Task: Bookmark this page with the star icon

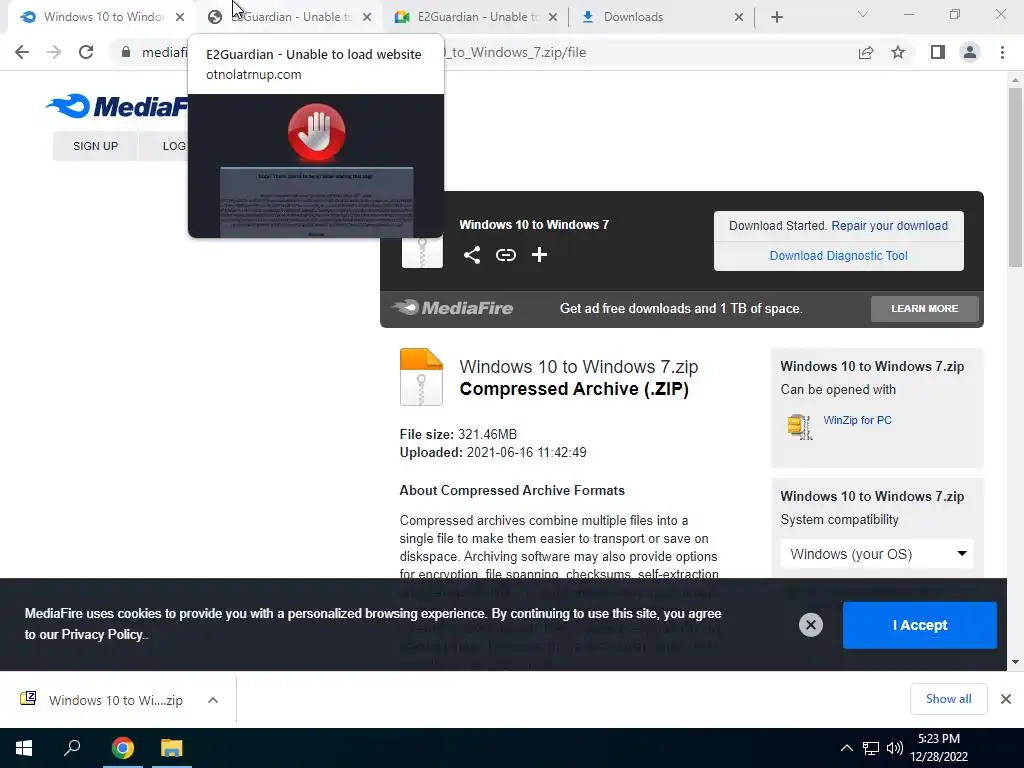Action: click(898, 52)
